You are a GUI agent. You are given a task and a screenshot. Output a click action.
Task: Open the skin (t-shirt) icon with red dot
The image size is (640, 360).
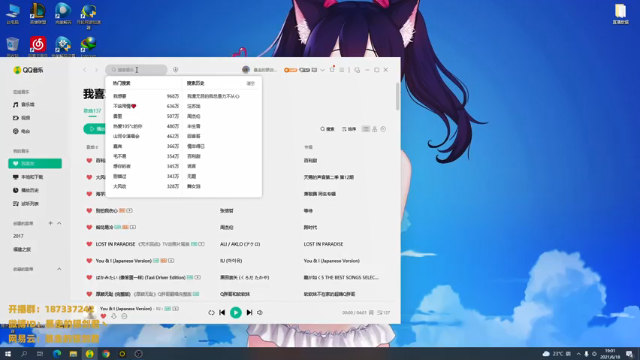[332, 69]
